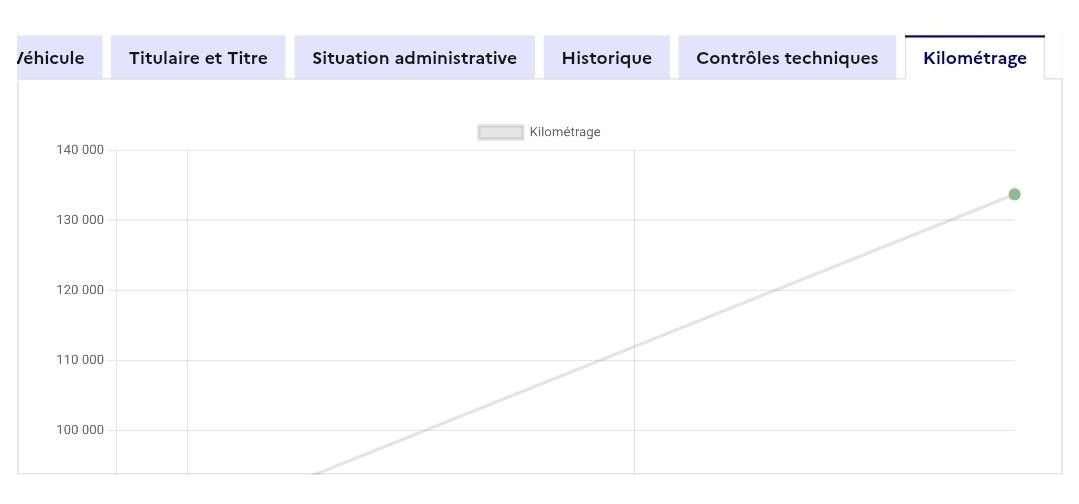Viewport: 1079px width, 504px height.
Task: Click the horizontal gridline at 120 000
Action: pos(400,290)
